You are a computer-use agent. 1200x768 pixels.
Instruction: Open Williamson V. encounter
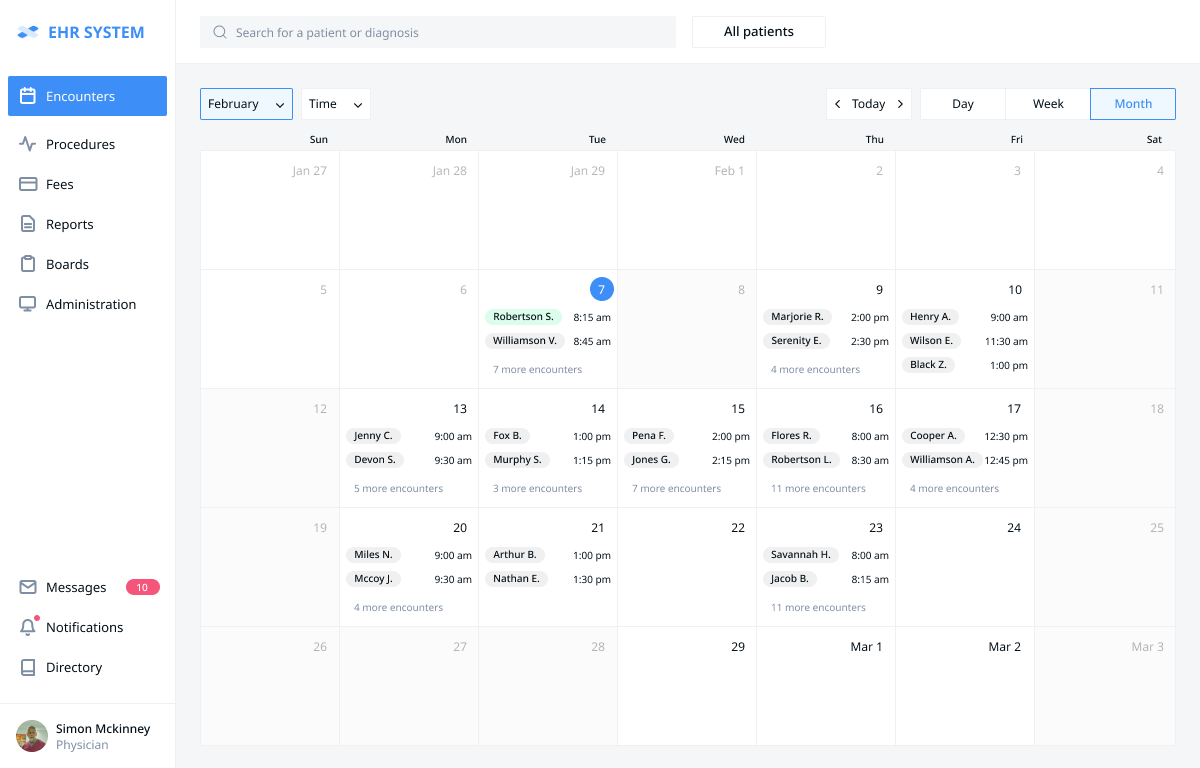click(525, 340)
